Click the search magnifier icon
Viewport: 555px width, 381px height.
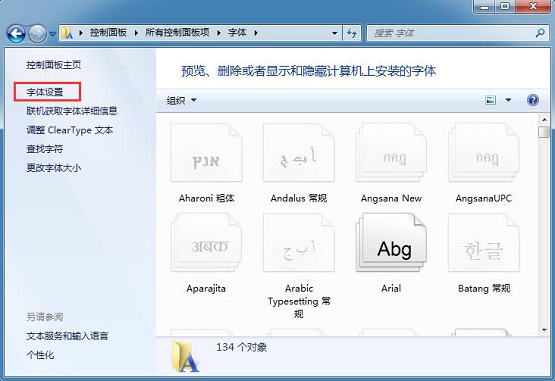point(540,33)
